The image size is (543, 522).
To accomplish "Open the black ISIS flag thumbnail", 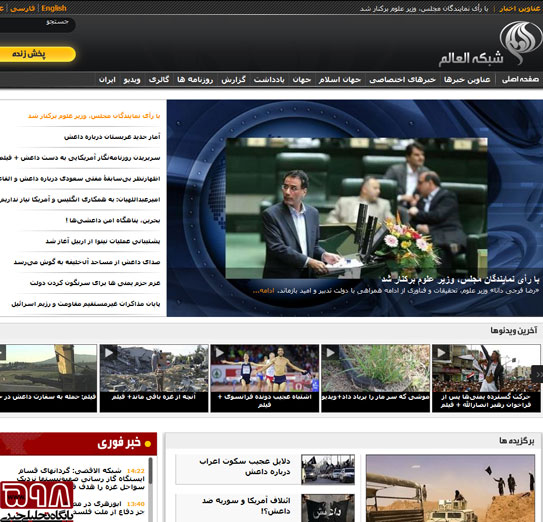I will pos(328,508).
